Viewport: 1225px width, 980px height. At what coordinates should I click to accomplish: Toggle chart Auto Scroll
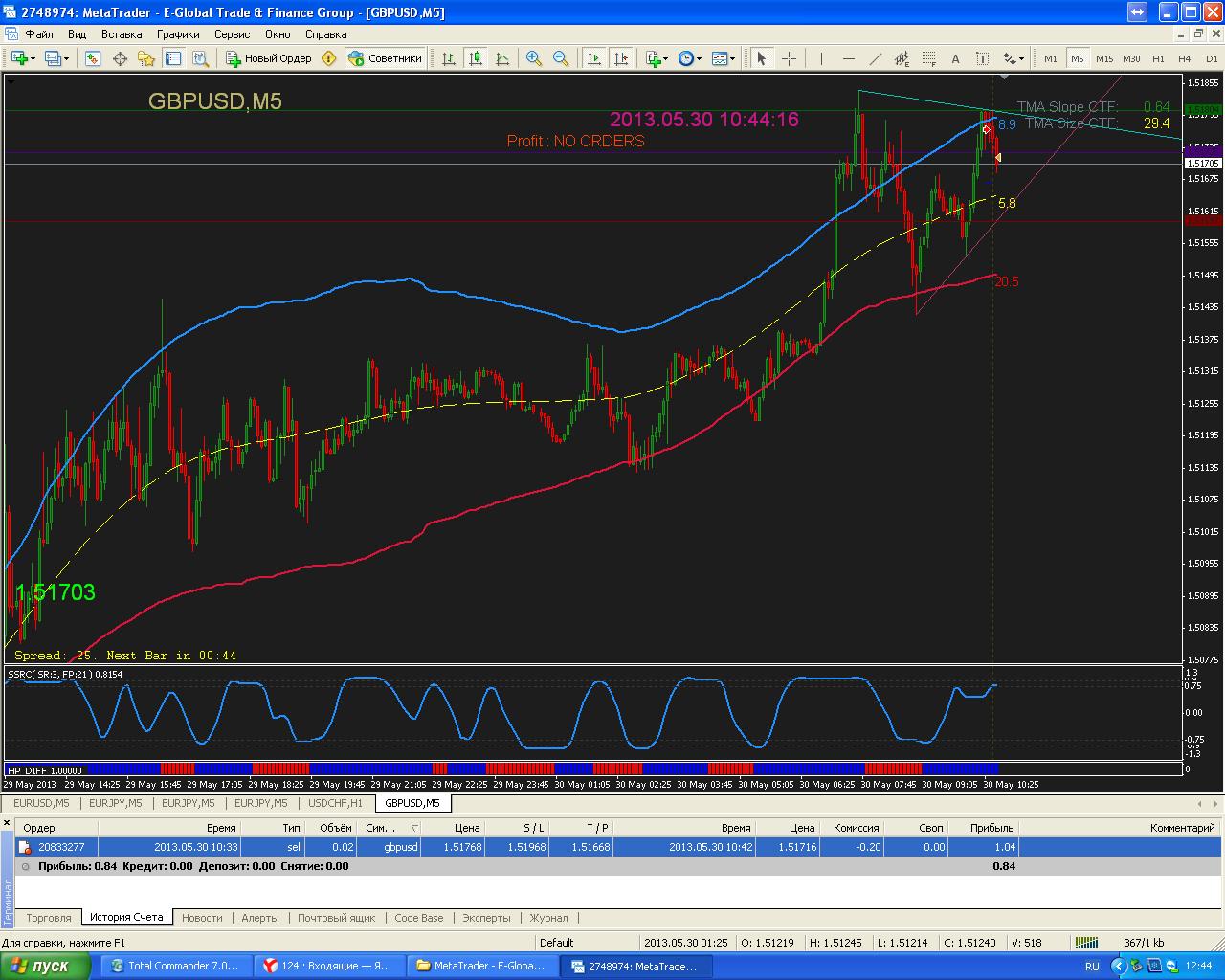tap(594, 58)
